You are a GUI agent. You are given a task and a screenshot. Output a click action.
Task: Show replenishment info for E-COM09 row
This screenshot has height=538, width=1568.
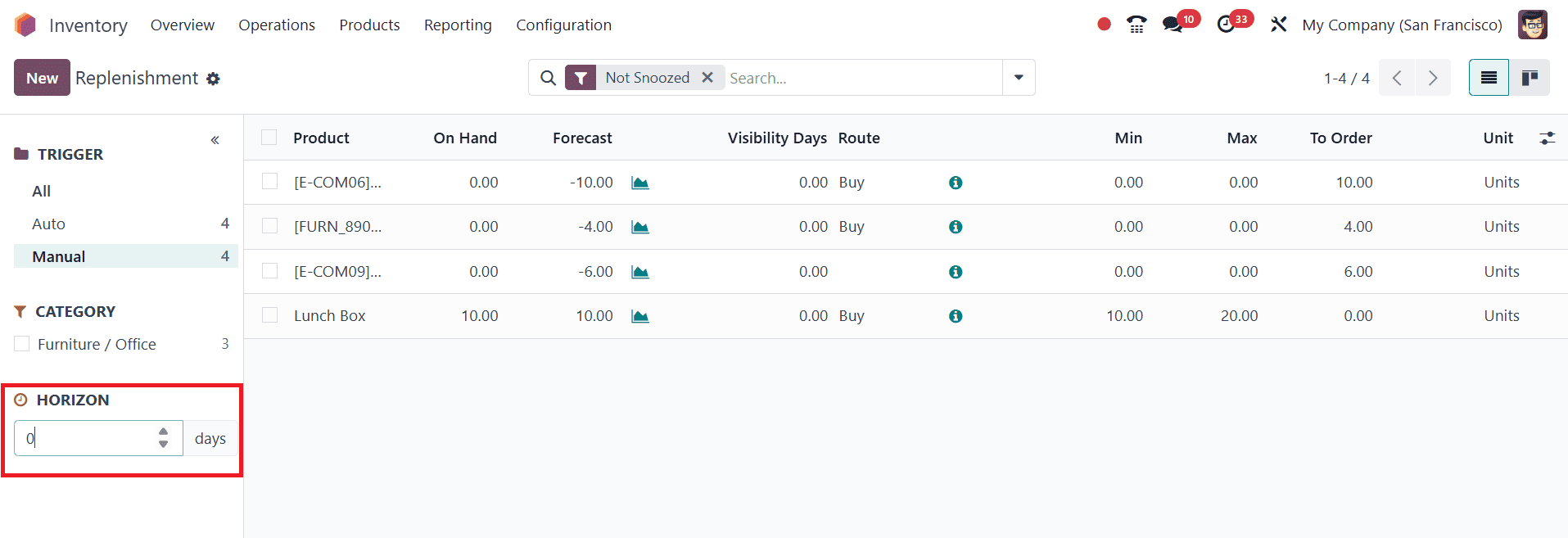click(x=956, y=272)
